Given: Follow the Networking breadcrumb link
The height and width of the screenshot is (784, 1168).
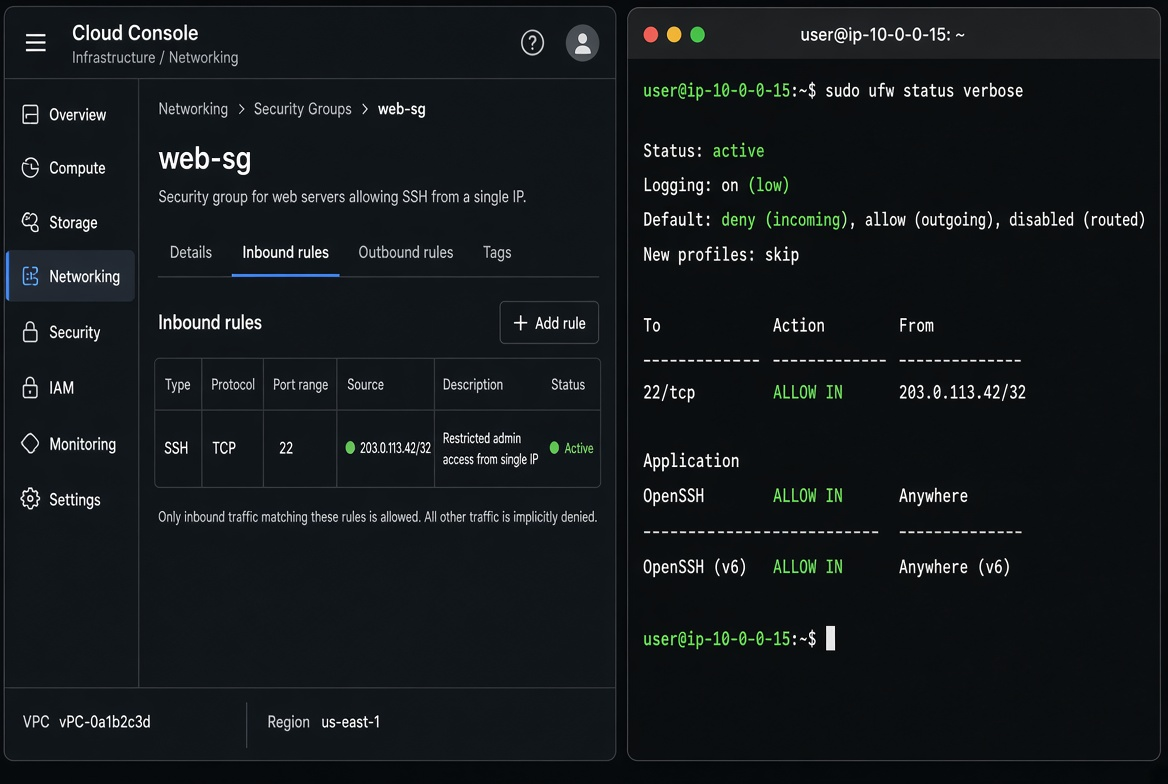Looking at the screenshot, I should click(x=193, y=109).
